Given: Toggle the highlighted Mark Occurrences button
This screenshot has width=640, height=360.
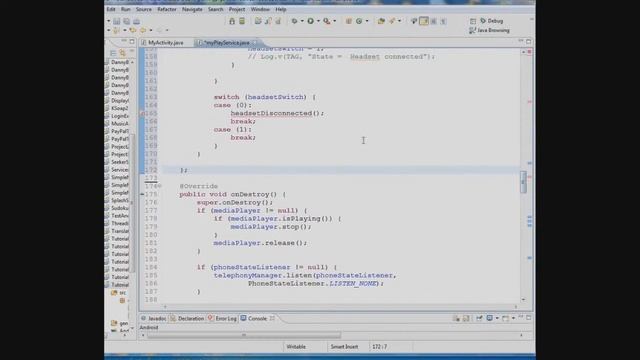Looking at the screenshot, I should pyautogui.click(x=424, y=21).
